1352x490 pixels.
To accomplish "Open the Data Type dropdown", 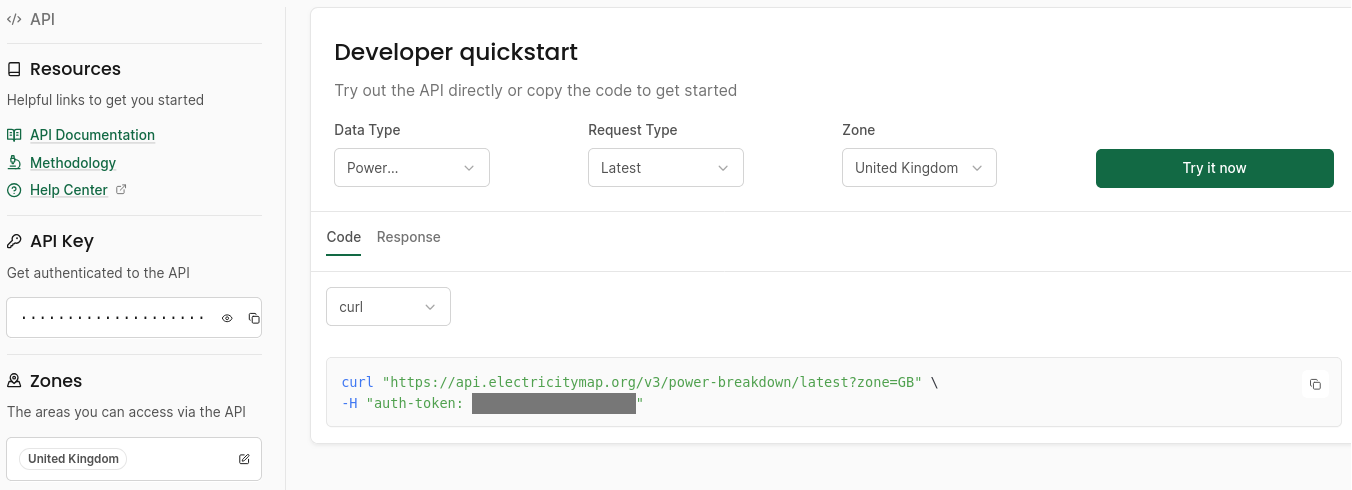I will pyautogui.click(x=412, y=168).
